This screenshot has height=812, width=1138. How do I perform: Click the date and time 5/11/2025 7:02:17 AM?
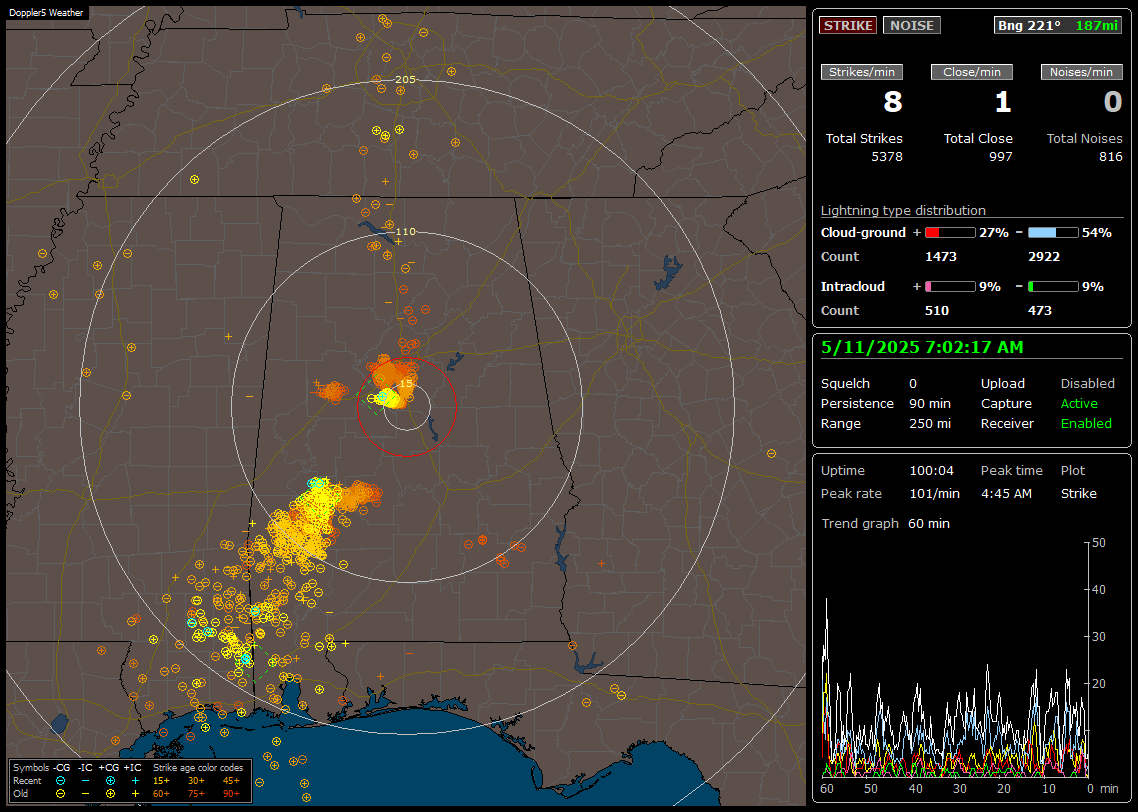922,348
